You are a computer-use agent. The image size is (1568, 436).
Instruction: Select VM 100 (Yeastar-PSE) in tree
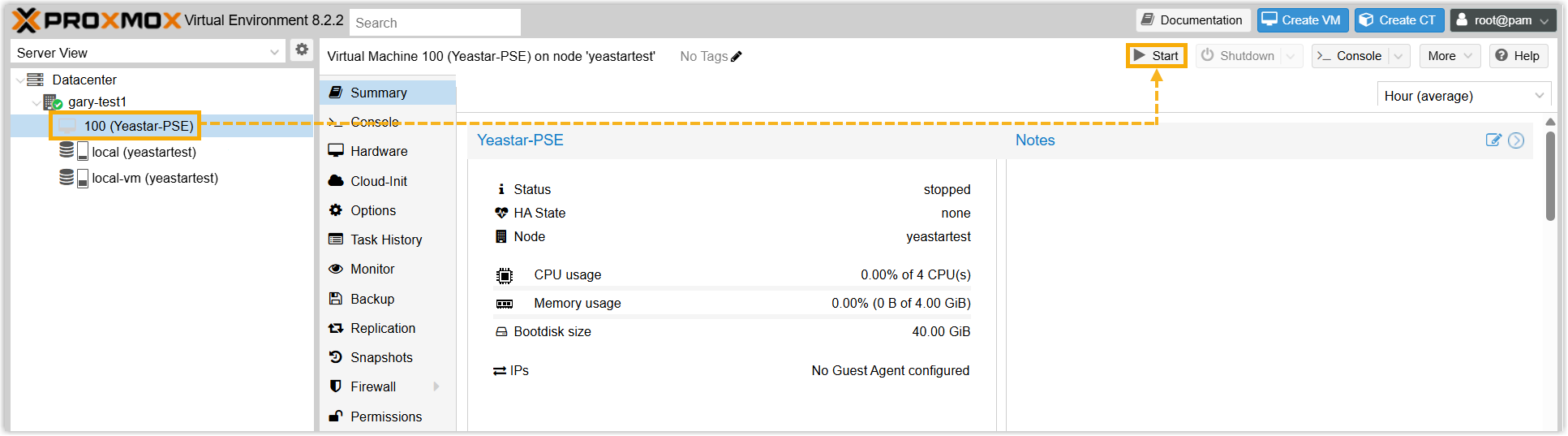(x=138, y=127)
